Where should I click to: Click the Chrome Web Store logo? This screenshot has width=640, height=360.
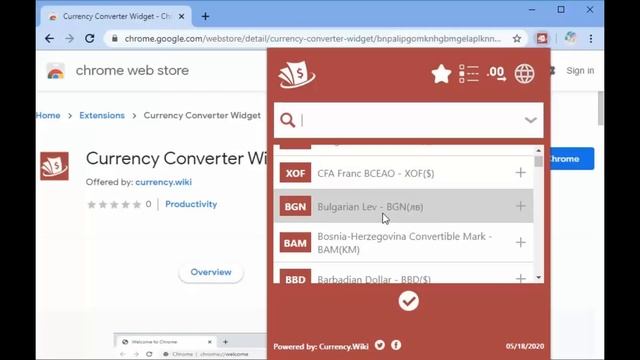56,71
